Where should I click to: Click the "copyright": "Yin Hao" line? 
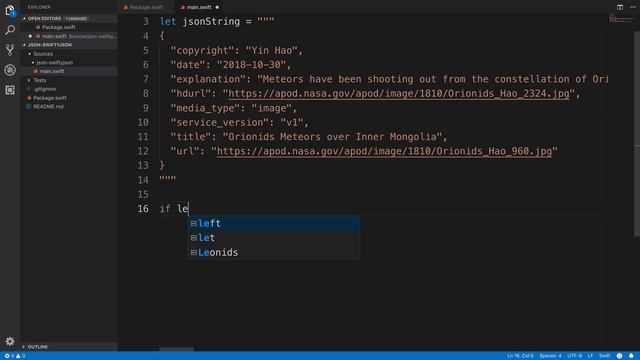coord(237,51)
